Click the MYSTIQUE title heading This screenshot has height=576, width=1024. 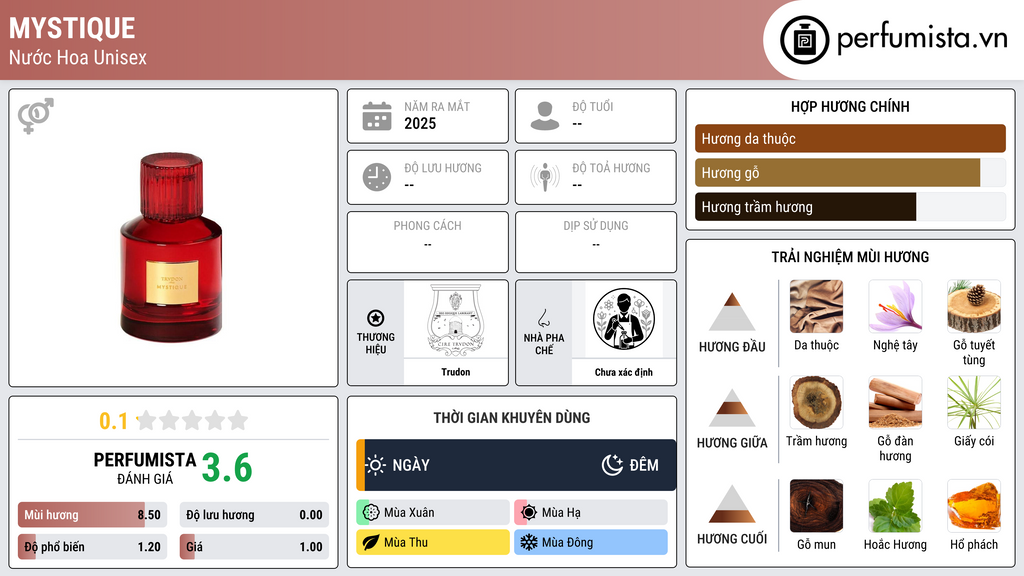point(72,28)
